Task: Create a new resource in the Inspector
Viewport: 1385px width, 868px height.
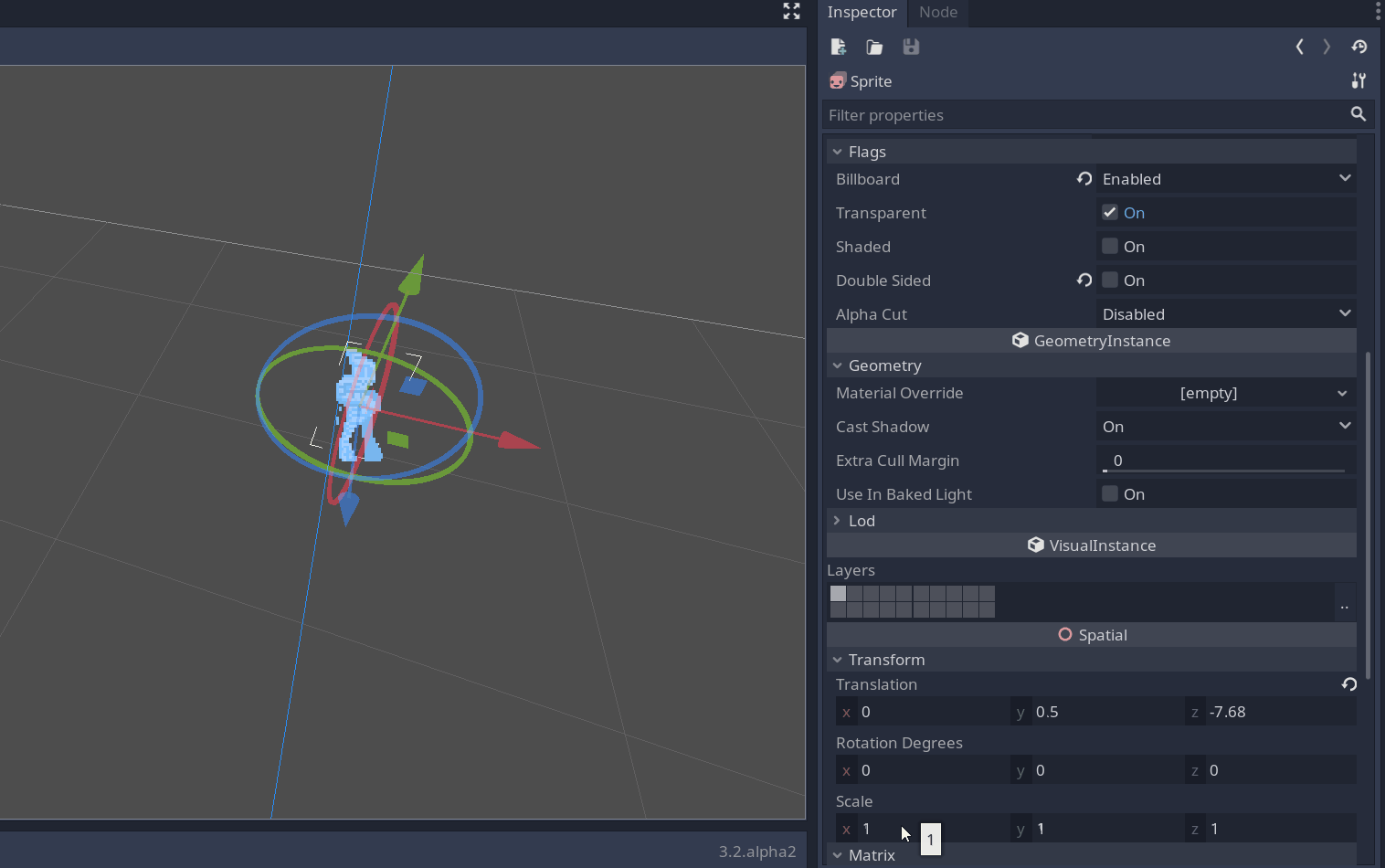Action: click(838, 47)
